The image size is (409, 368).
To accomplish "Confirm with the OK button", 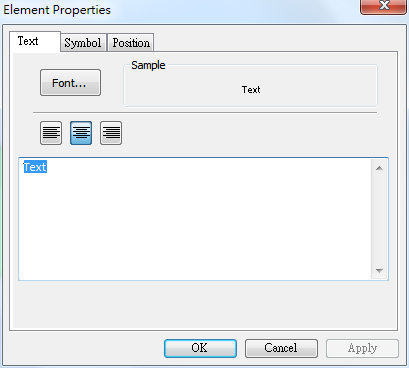I will (200, 348).
